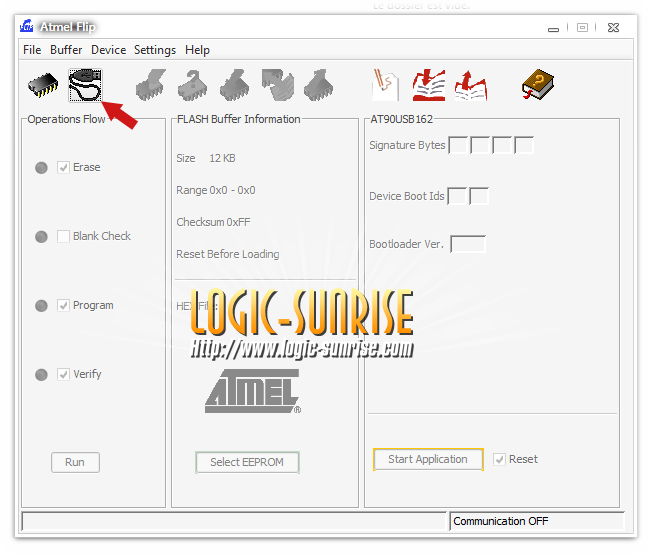Open the File menu
Viewport: 649px width, 554px height.
(32, 50)
